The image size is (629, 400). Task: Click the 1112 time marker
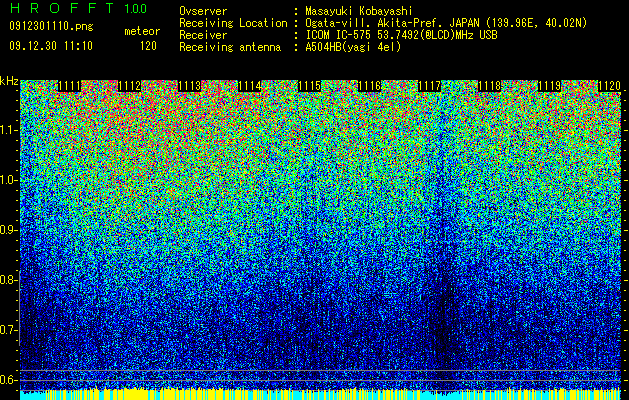pos(130,86)
